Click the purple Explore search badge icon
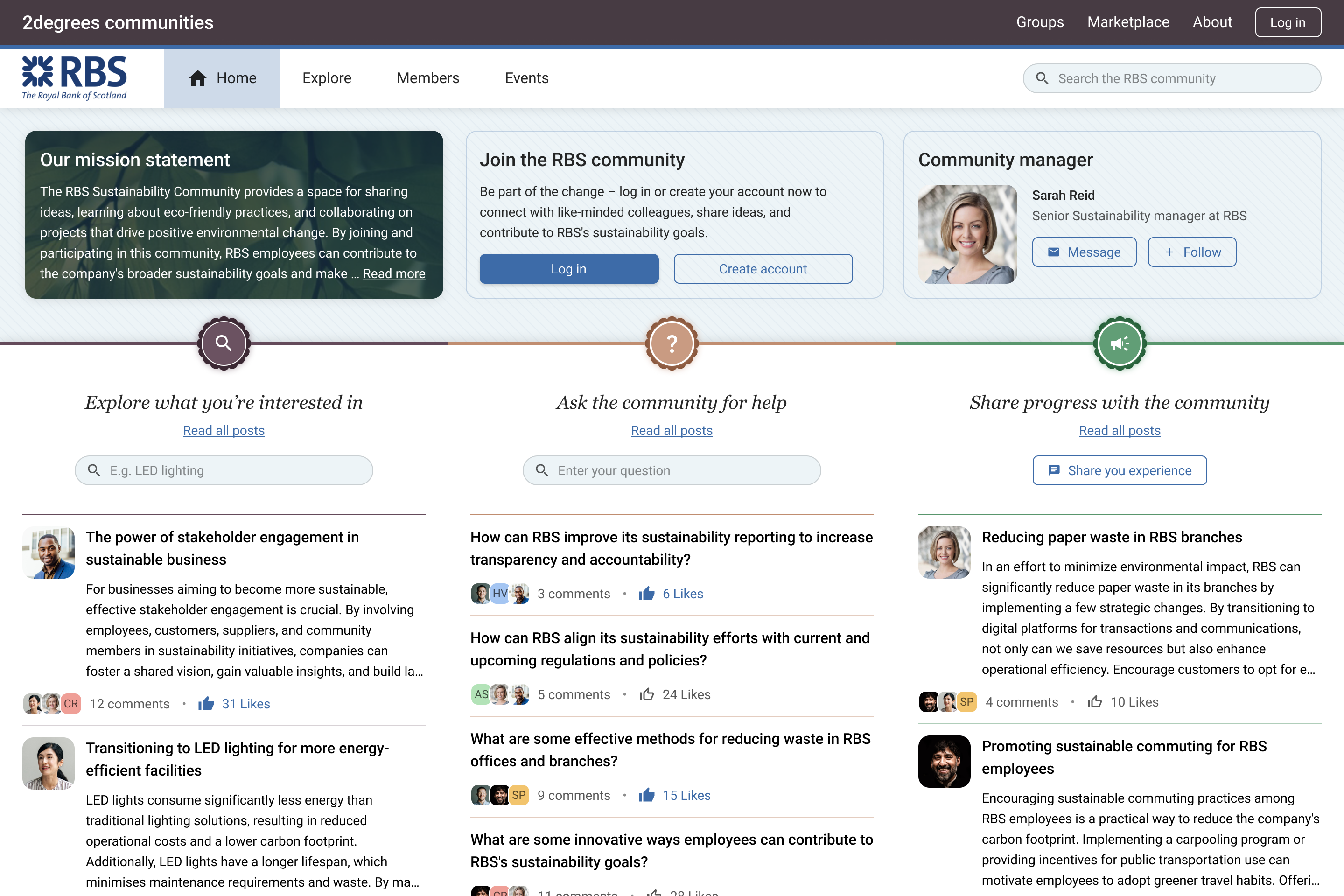 (x=224, y=343)
